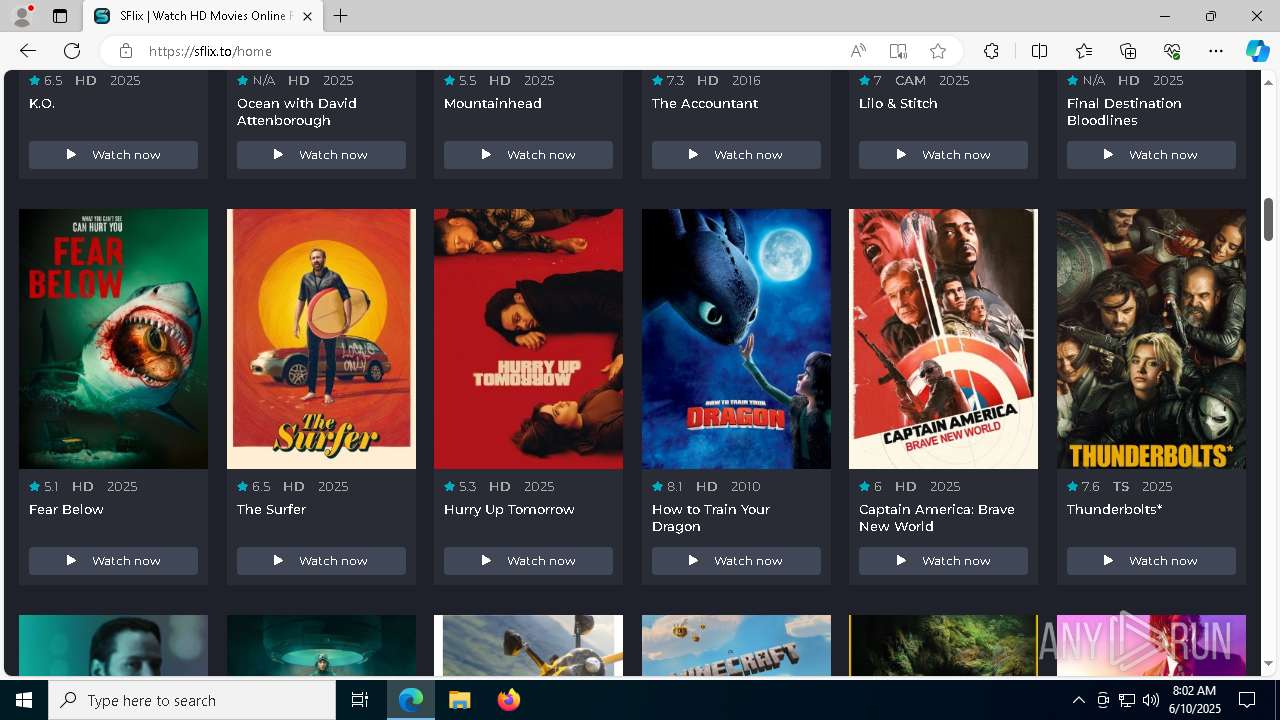
Task: Open the Hurry Up Tomorrow poster
Action: point(528,338)
